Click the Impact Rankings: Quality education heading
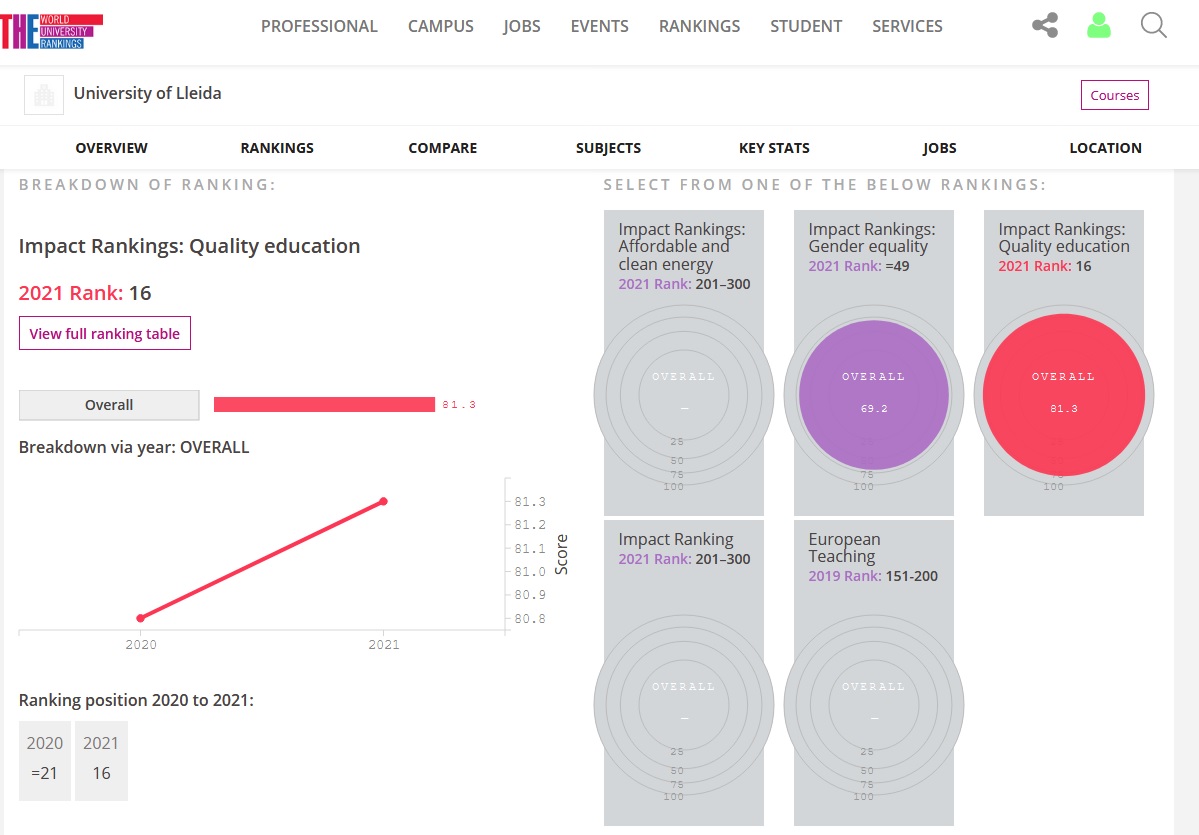The image size is (1199, 835). pyautogui.click(x=190, y=246)
